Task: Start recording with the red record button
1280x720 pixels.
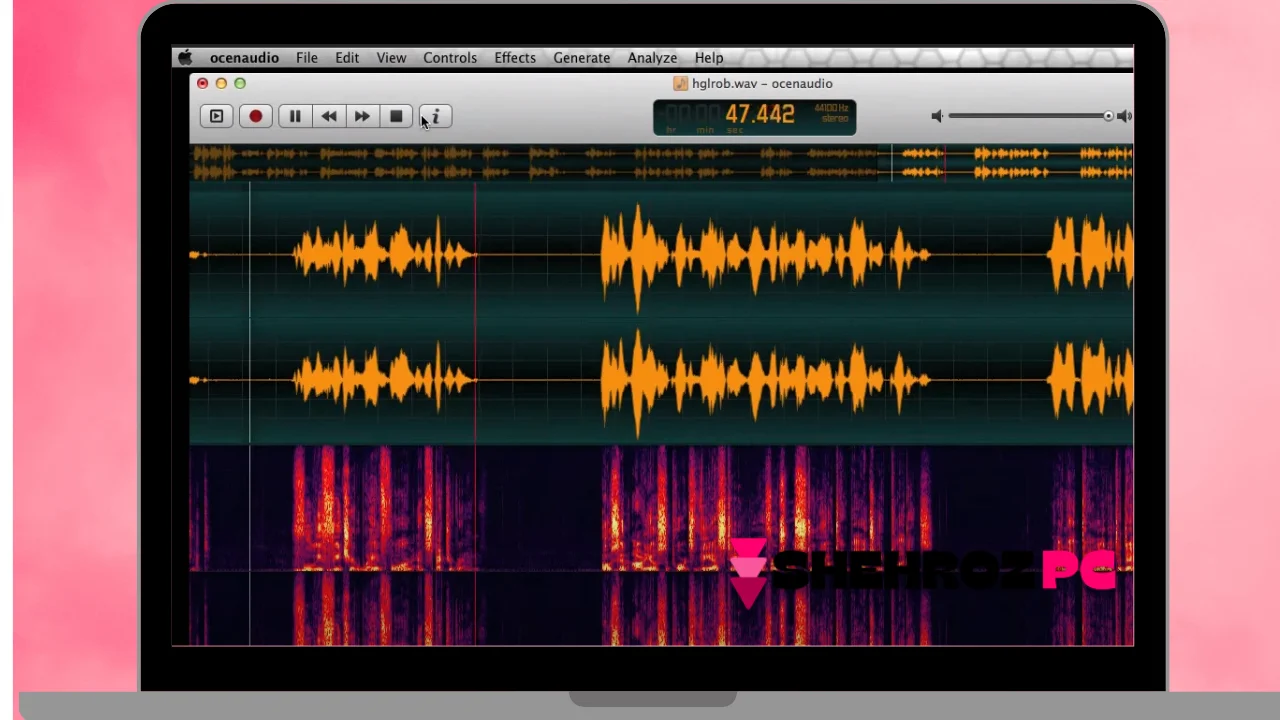Action: (x=256, y=117)
